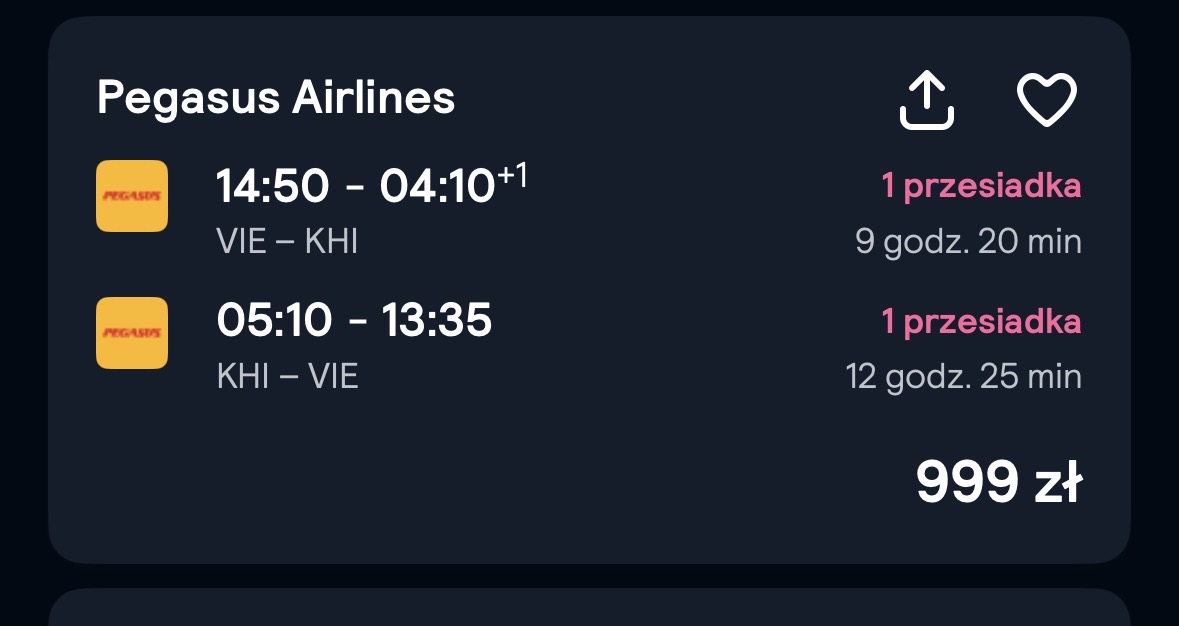Viewport: 1179px width, 626px height.
Task: Click the 13:35 return arrival time
Action: [x=437, y=319]
